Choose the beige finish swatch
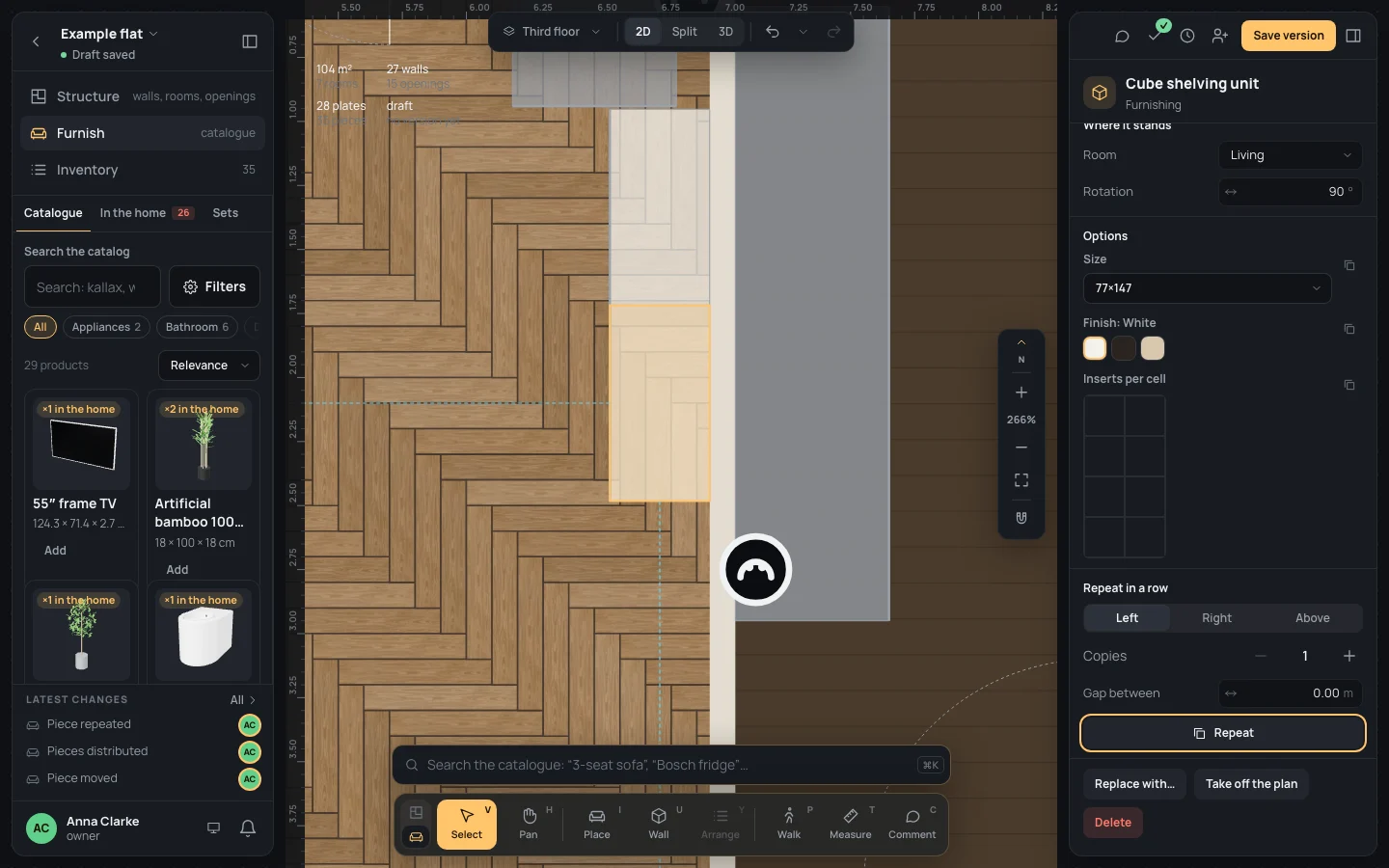The image size is (1389, 868). (x=1153, y=348)
